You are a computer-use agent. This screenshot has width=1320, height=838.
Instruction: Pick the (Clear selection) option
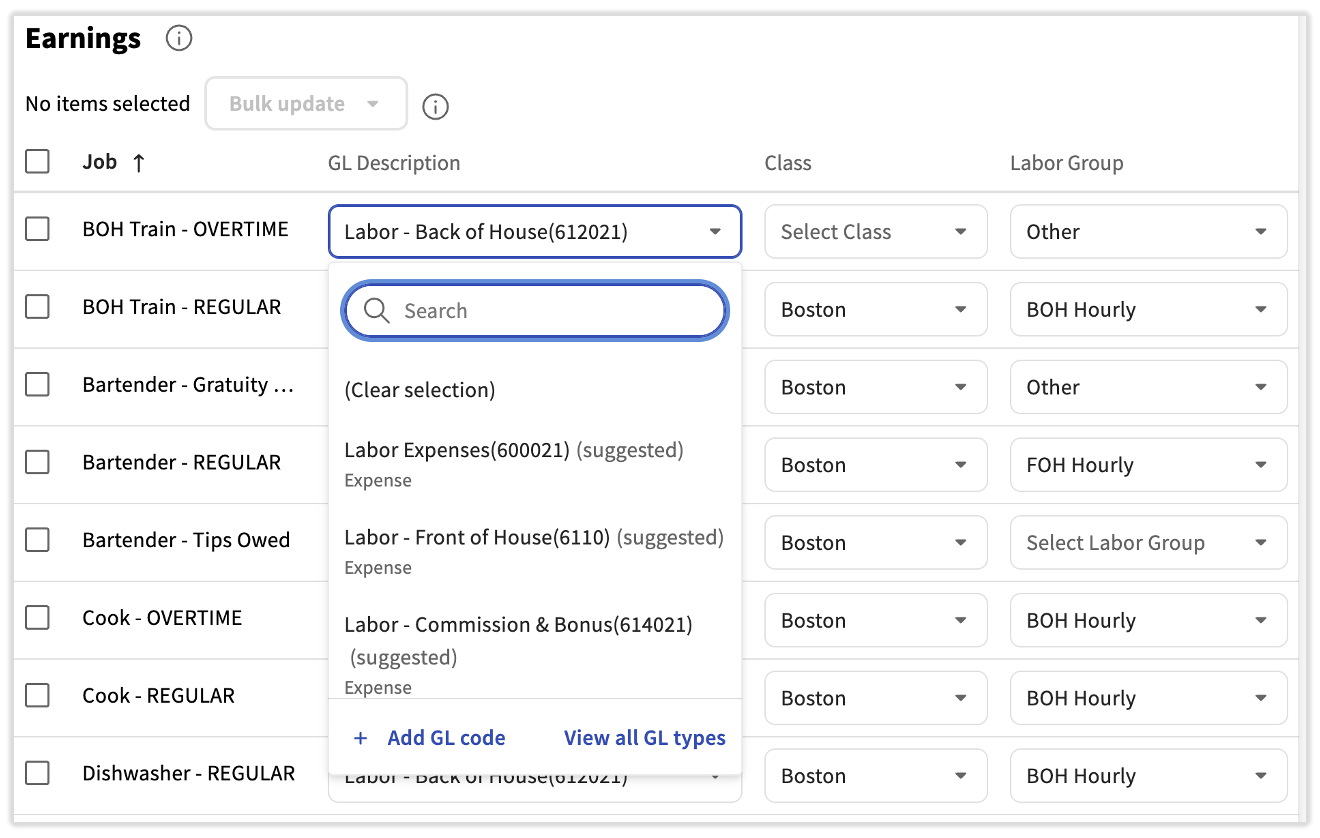[420, 390]
